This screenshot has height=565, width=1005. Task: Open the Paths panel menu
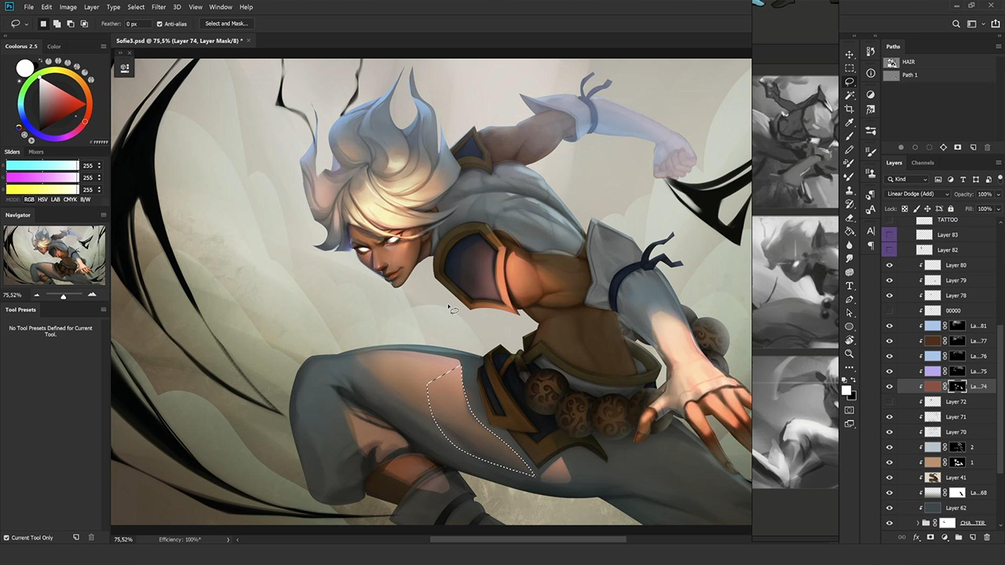click(998, 46)
